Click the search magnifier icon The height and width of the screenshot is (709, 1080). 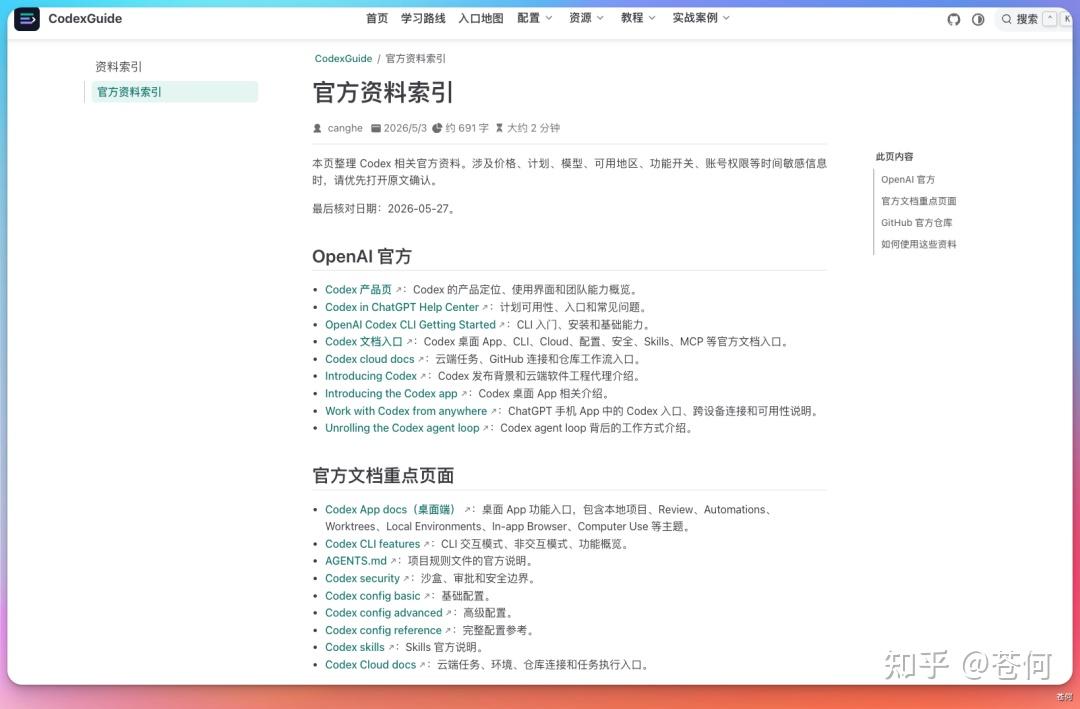[x=1006, y=19]
